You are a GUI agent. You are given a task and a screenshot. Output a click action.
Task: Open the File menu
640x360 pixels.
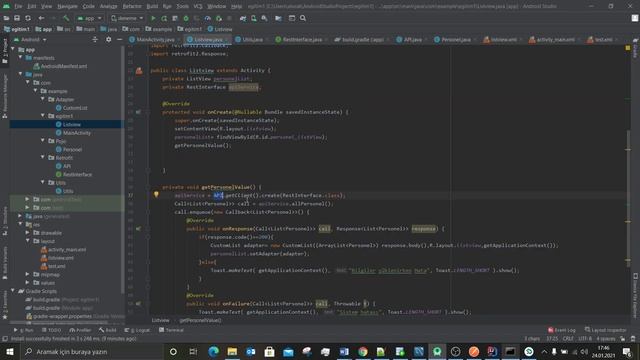[x=18, y=6]
